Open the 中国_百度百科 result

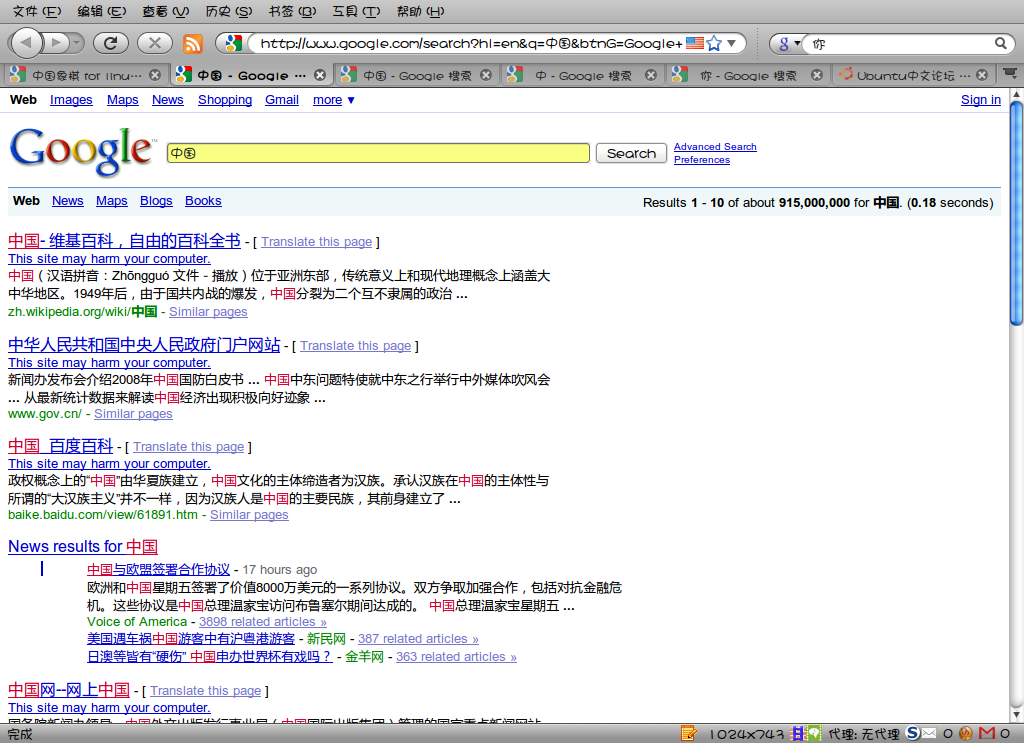[61, 446]
